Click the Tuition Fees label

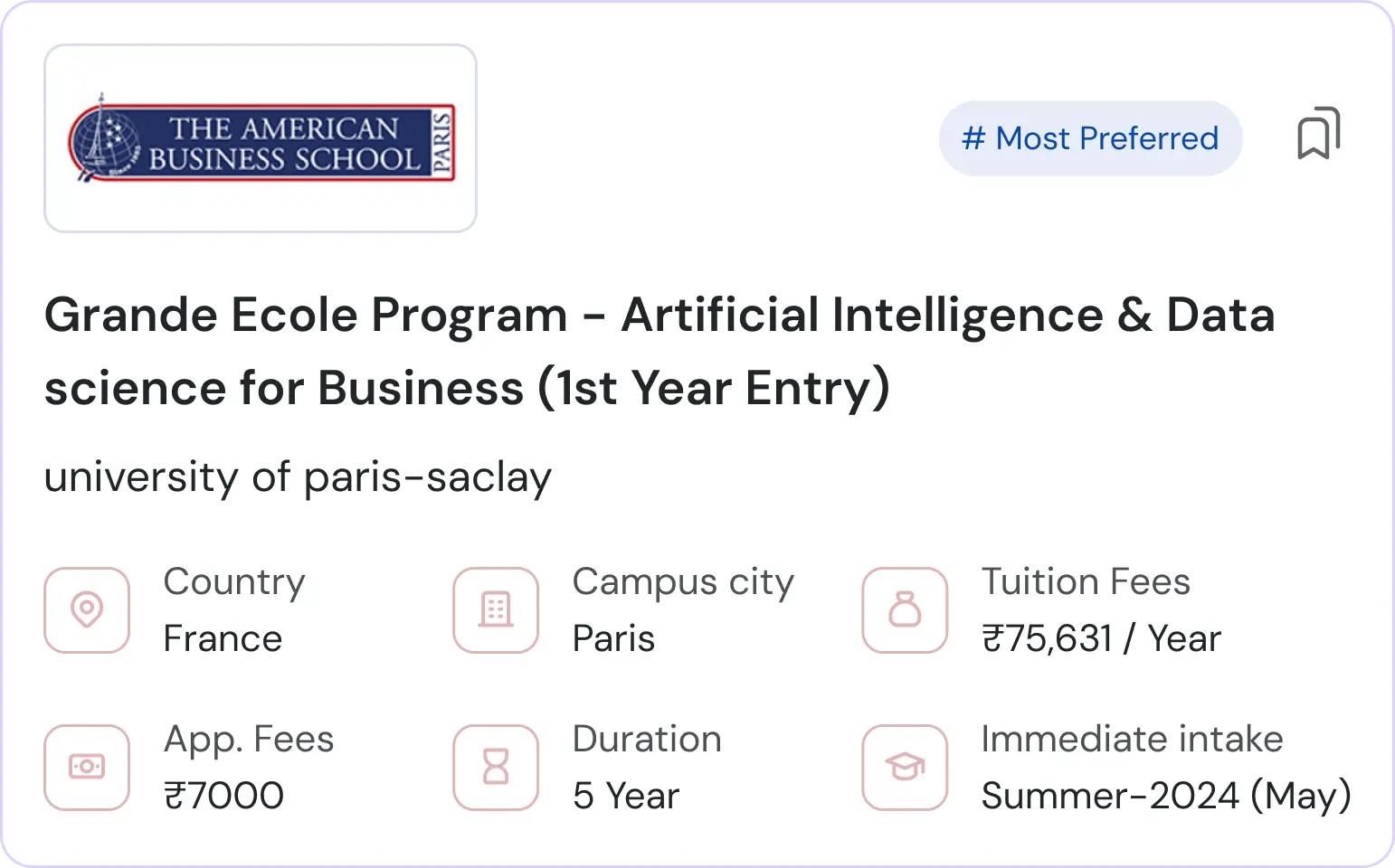coord(1086,581)
